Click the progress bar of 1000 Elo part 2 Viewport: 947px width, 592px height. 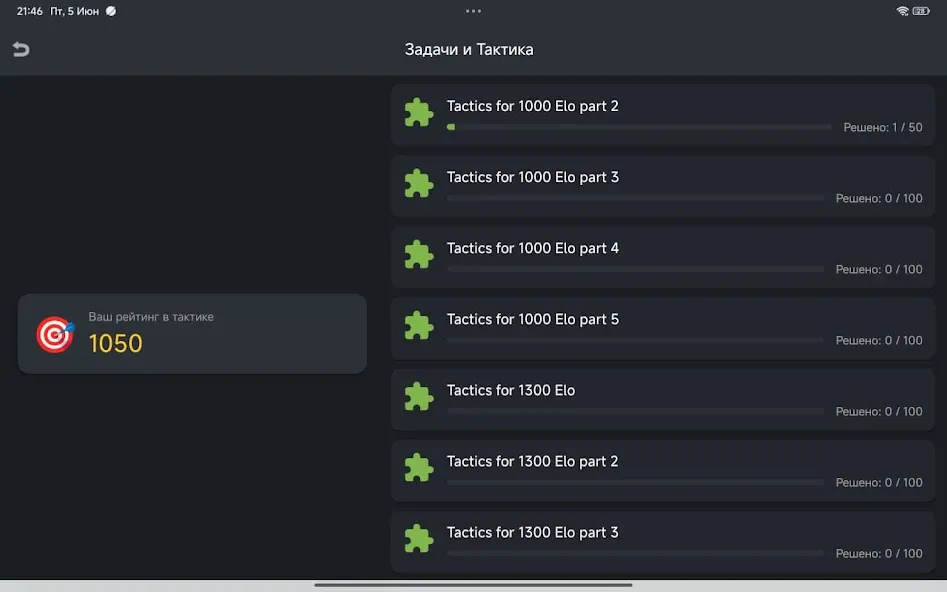639,127
